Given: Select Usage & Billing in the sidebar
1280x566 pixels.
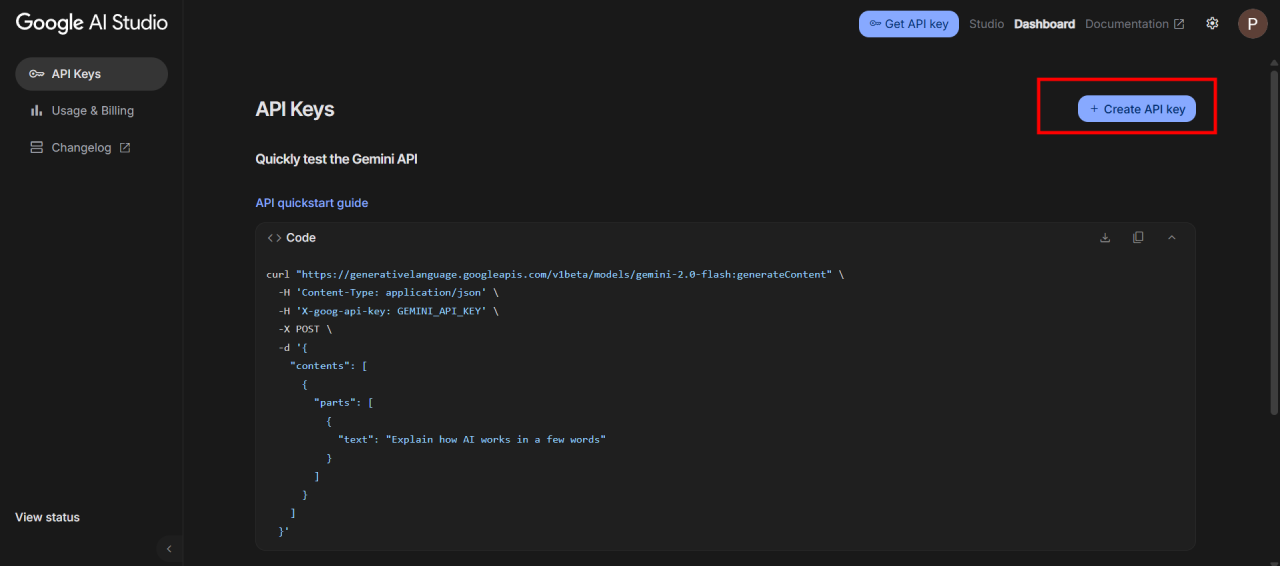Looking at the screenshot, I should point(92,111).
